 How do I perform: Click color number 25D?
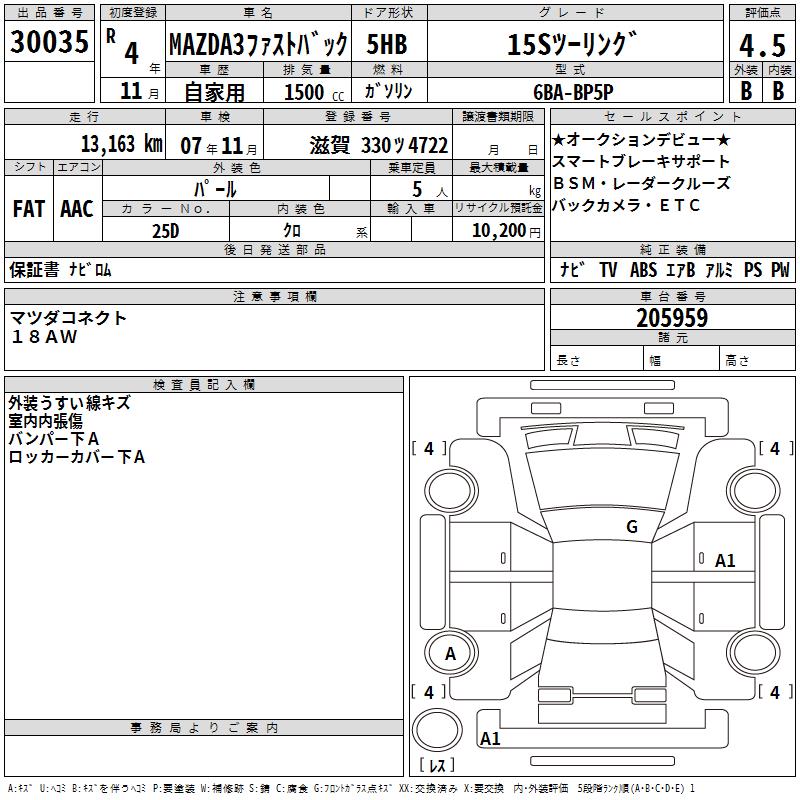point(166,231)
